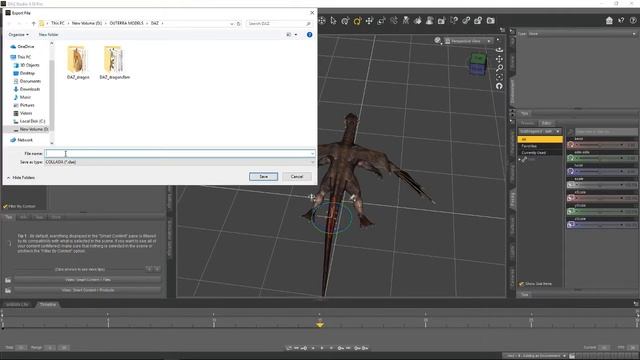Open the view options dropdown in Export dialog
Viewport: 640px width, 360px height.
click(296, 35)
